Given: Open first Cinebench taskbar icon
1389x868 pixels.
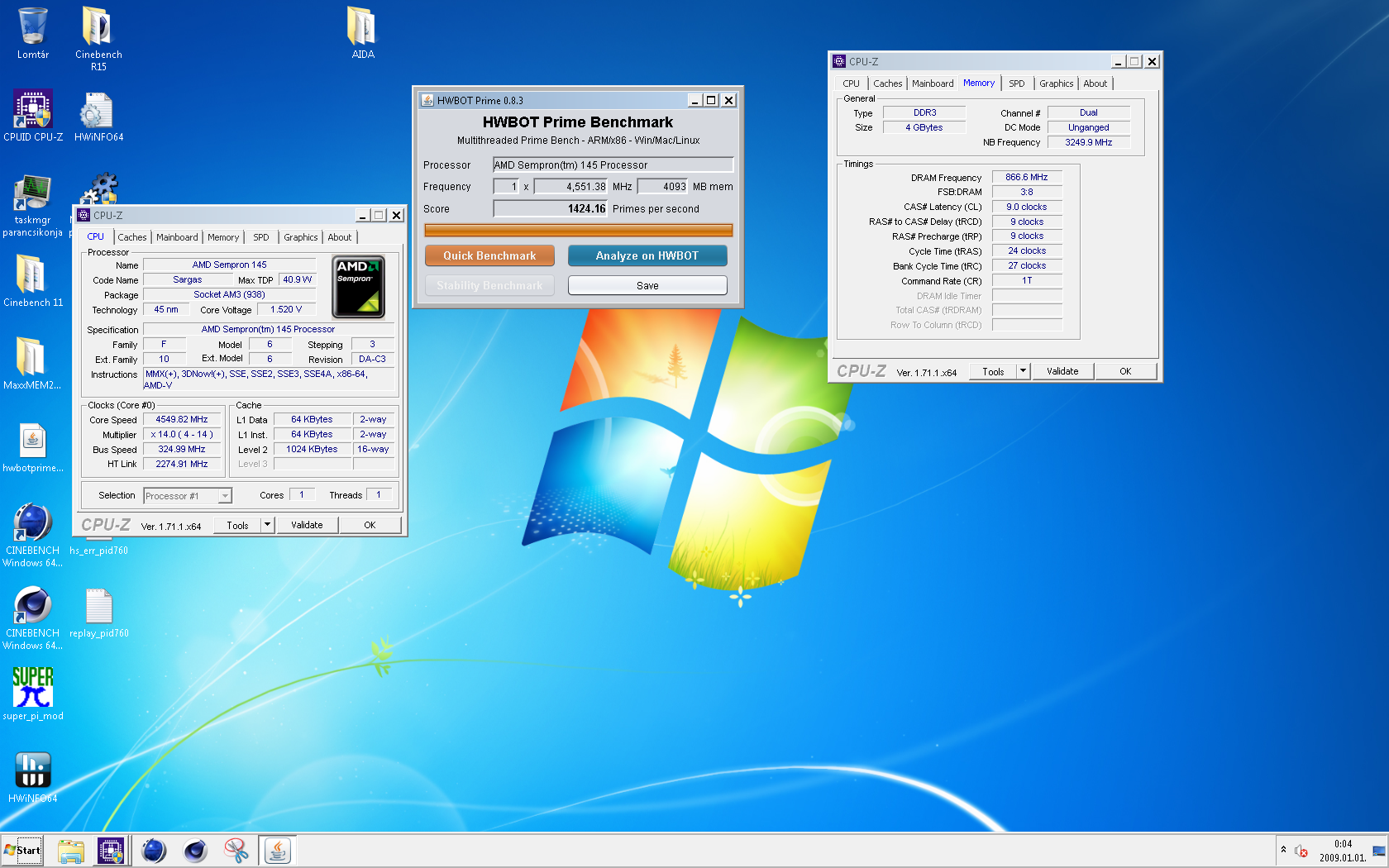Looking at the screenshot, I should point(154,851).
